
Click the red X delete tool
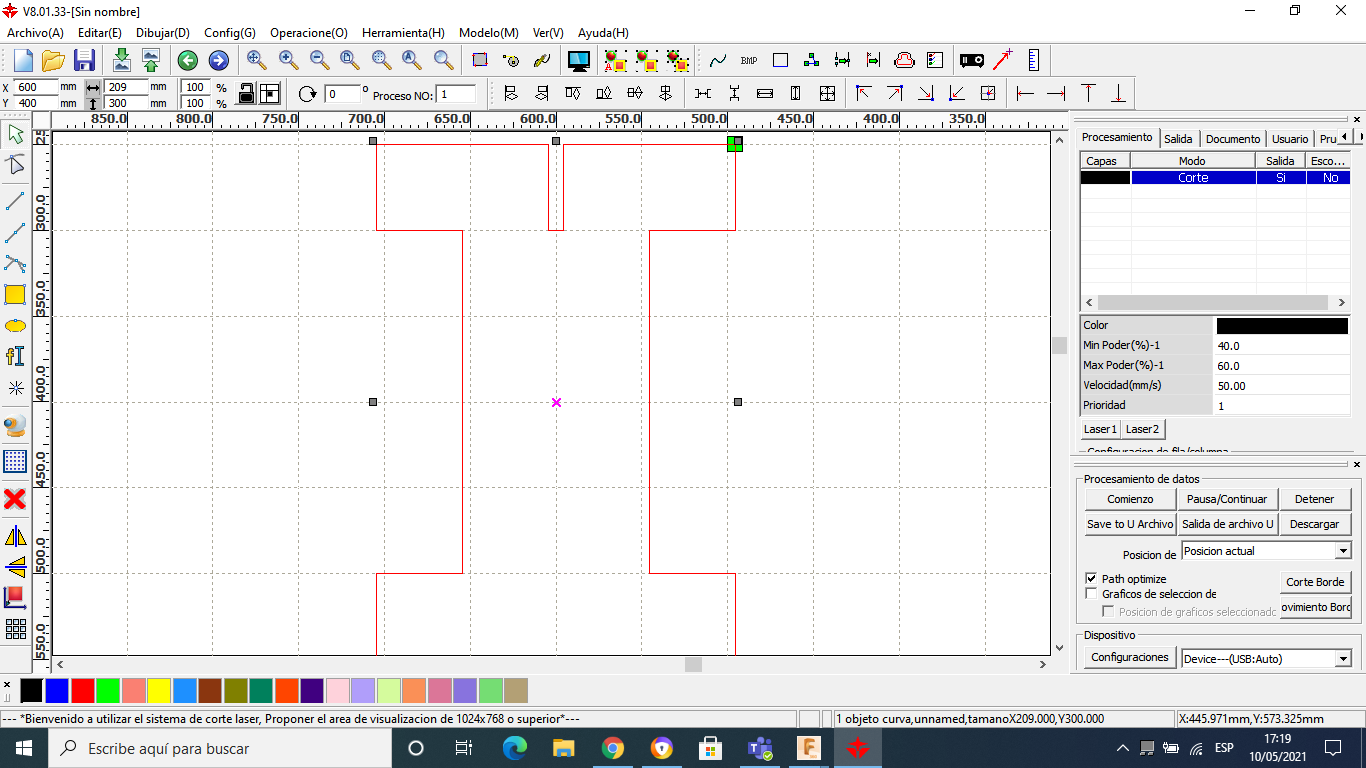click(15, 498)
